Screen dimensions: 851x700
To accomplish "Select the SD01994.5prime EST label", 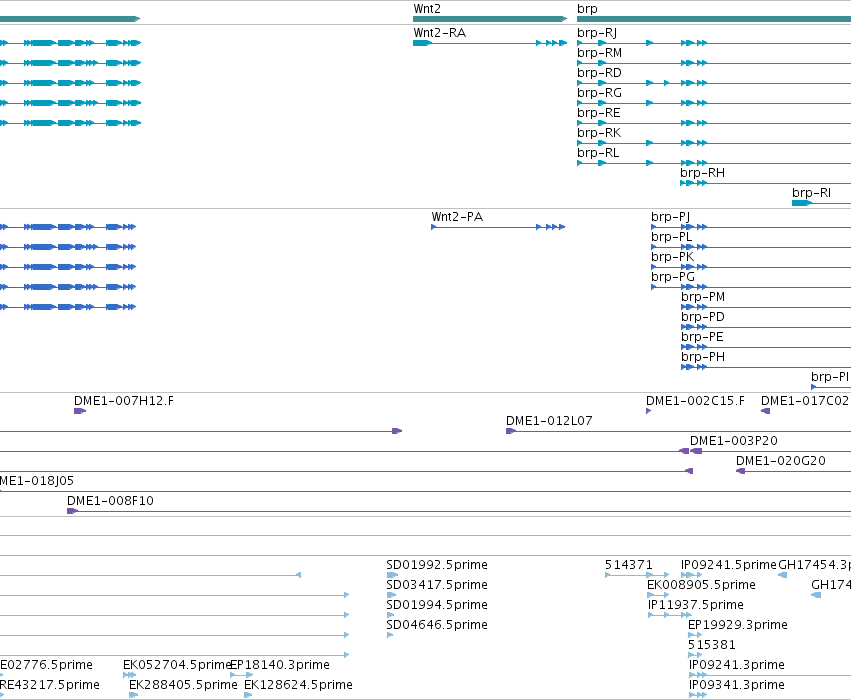I will click(x=437, y=606).
